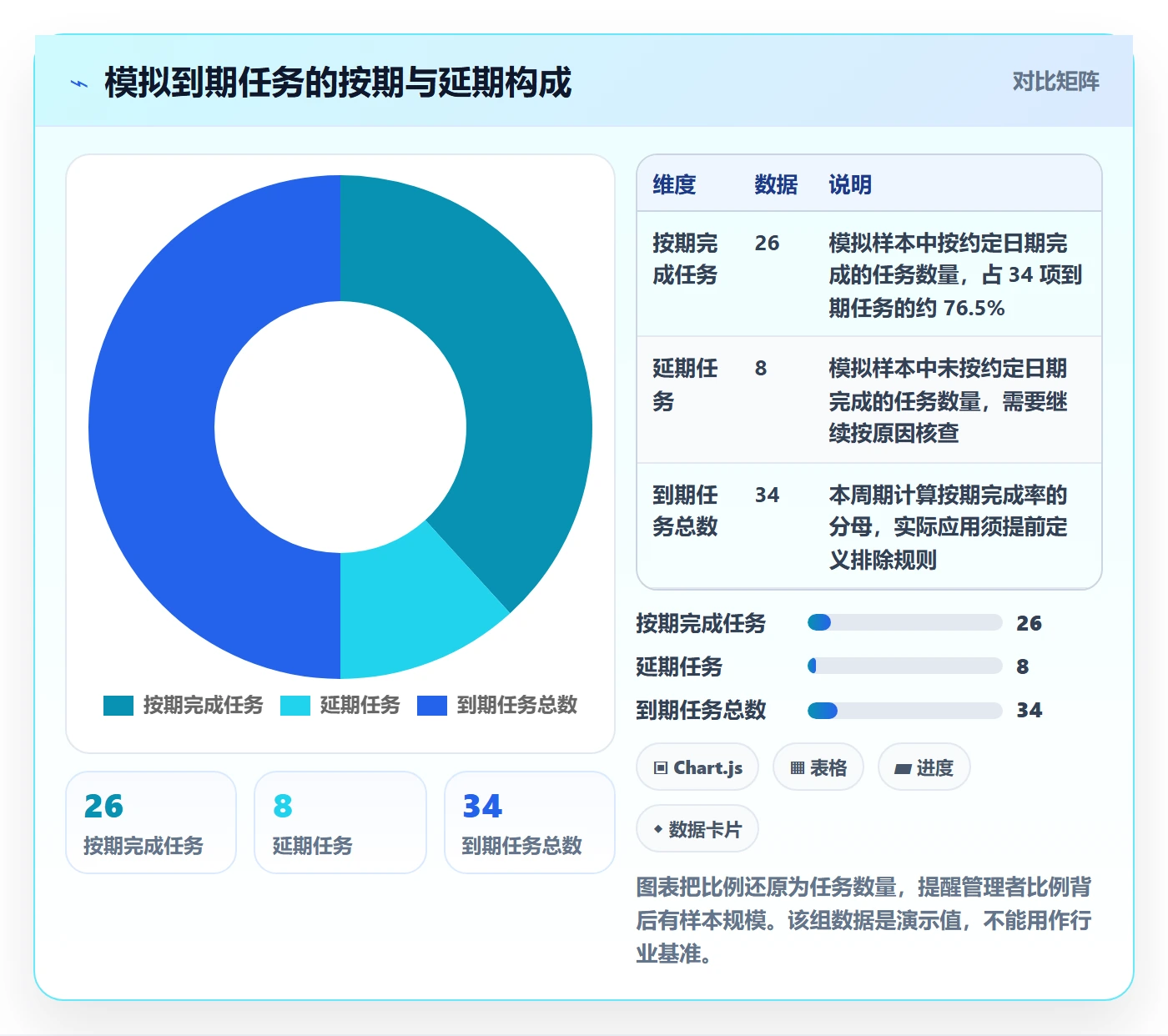Image resolution: width=1168 pixels, height=1036 pixels.
Task: Click table value 34 in 数据 column
Action: [767, 495]
